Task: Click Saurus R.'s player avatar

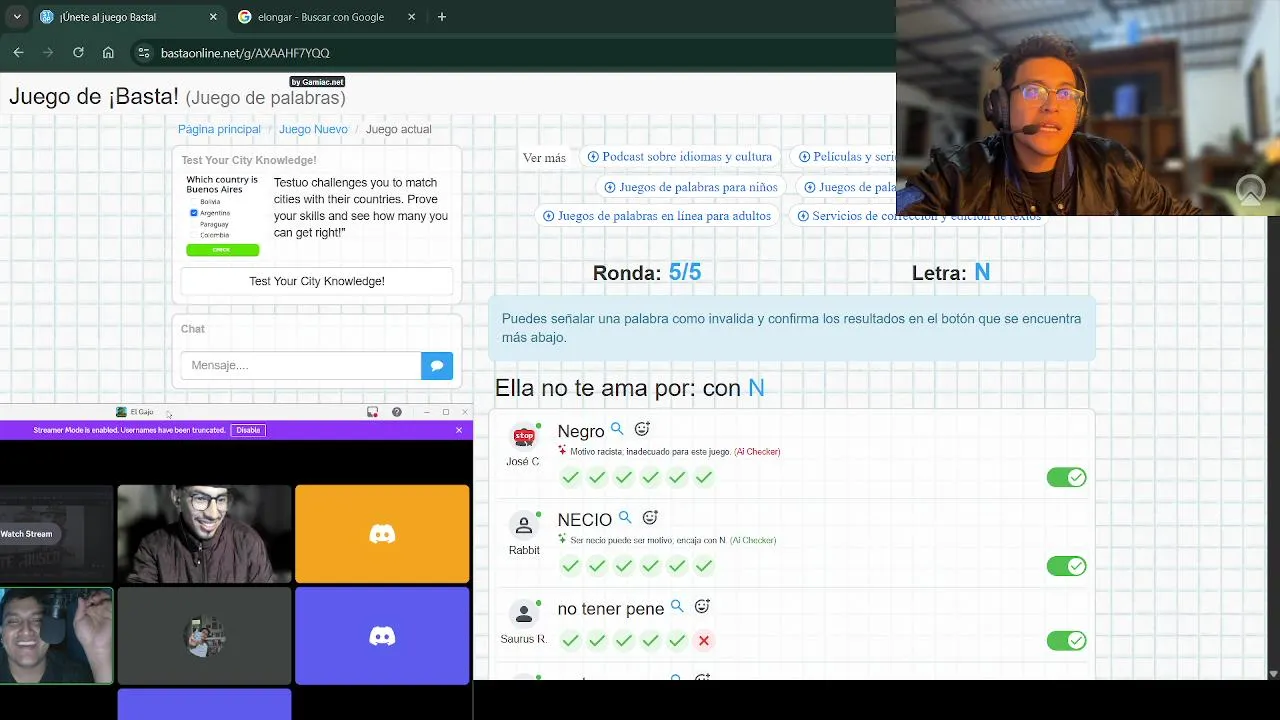Action: click(x=524, y=613)
